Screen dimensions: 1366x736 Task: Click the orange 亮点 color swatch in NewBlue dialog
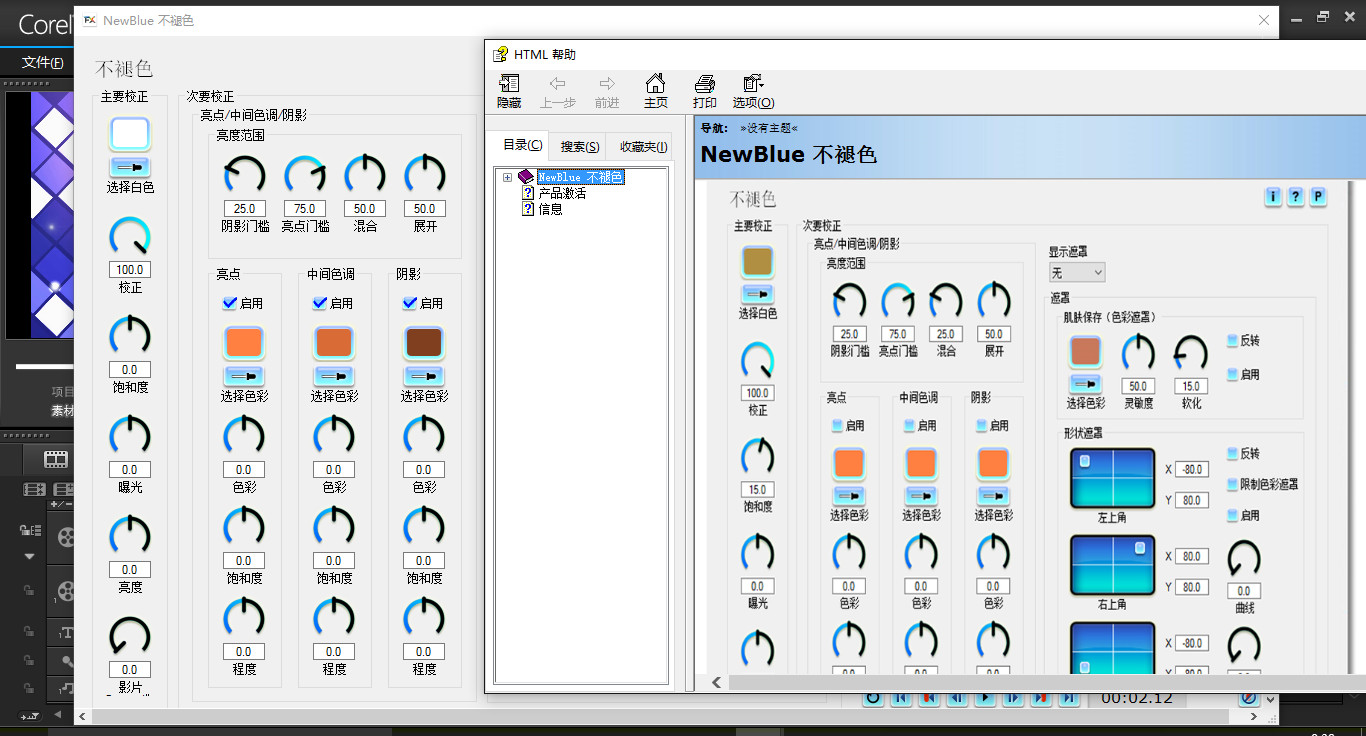tap(244, 343)
